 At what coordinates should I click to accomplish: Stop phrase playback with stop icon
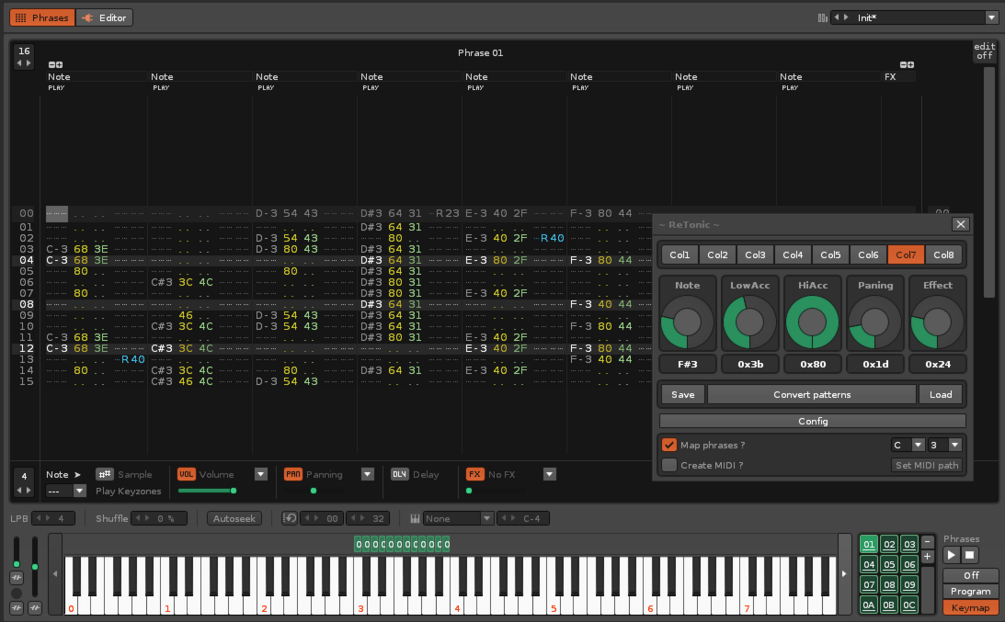969,555
